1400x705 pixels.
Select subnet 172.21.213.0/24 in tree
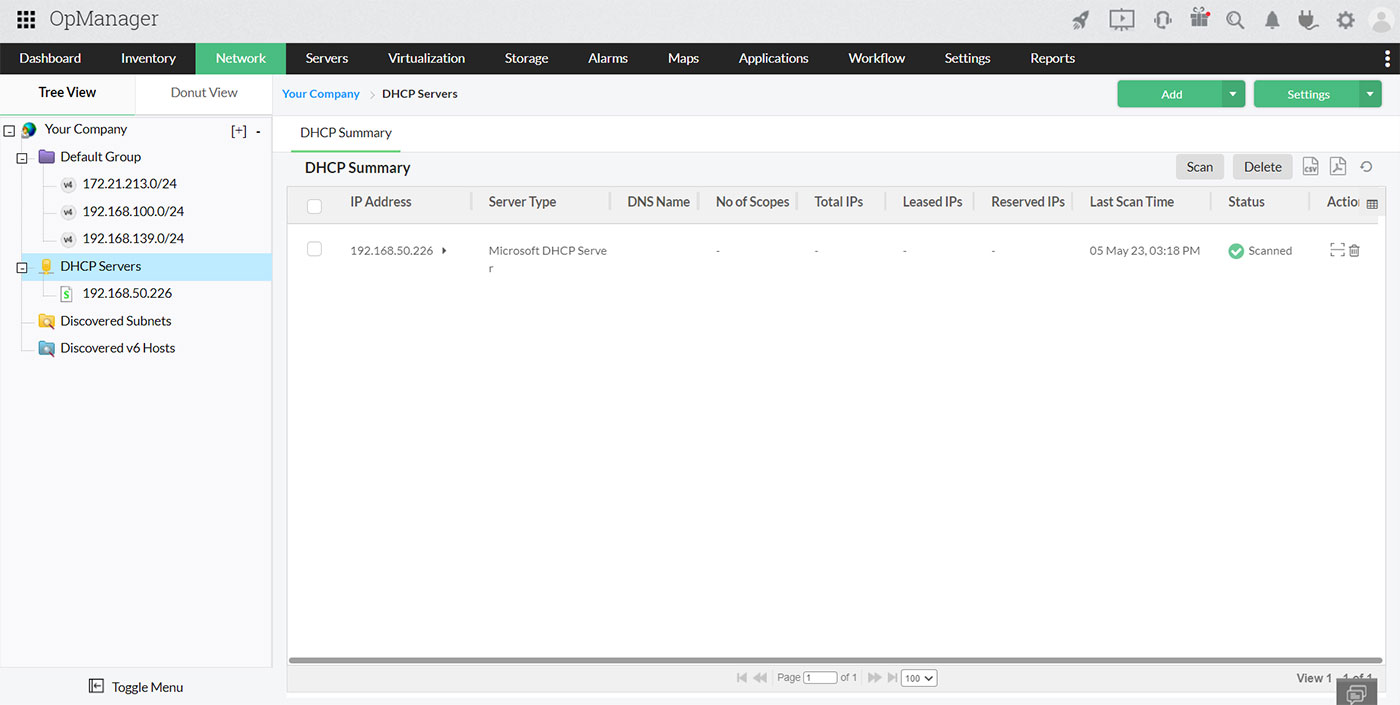[x=129, y=184]
